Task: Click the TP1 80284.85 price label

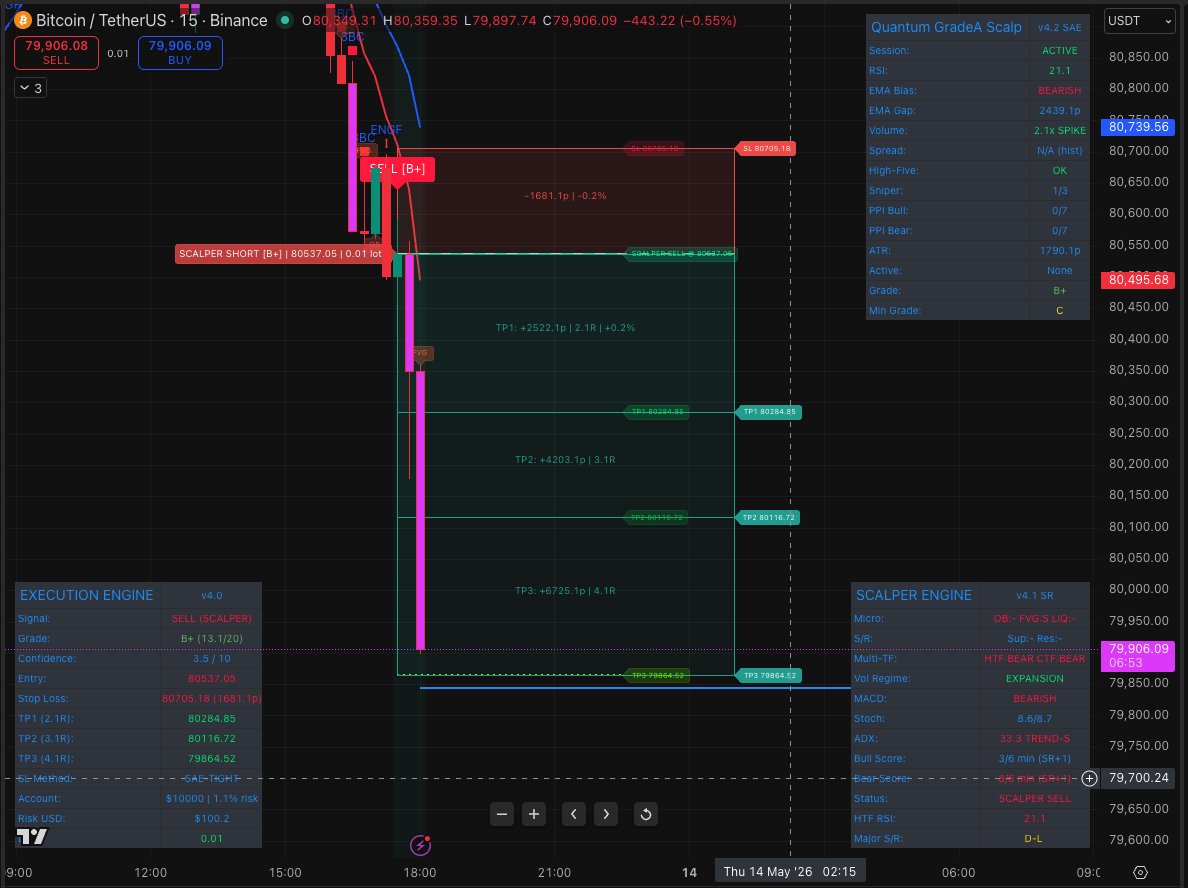Action: pos(768,412)
